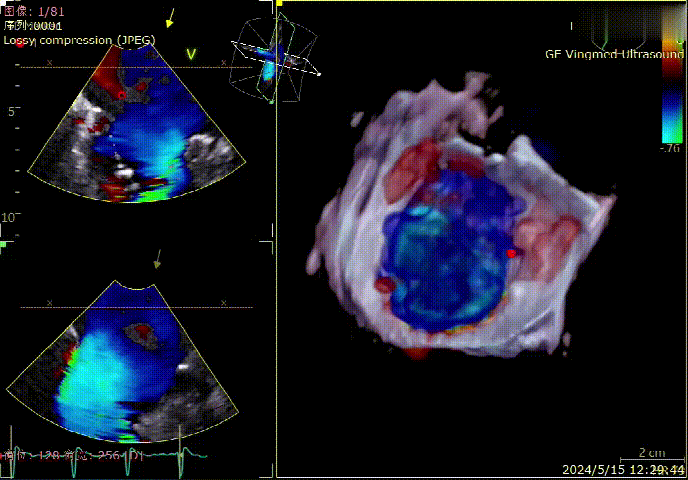The height and width of the screenshot is (480, 688).
Task: Click right x marker on bottom dashed line
Action: [224, 302]
